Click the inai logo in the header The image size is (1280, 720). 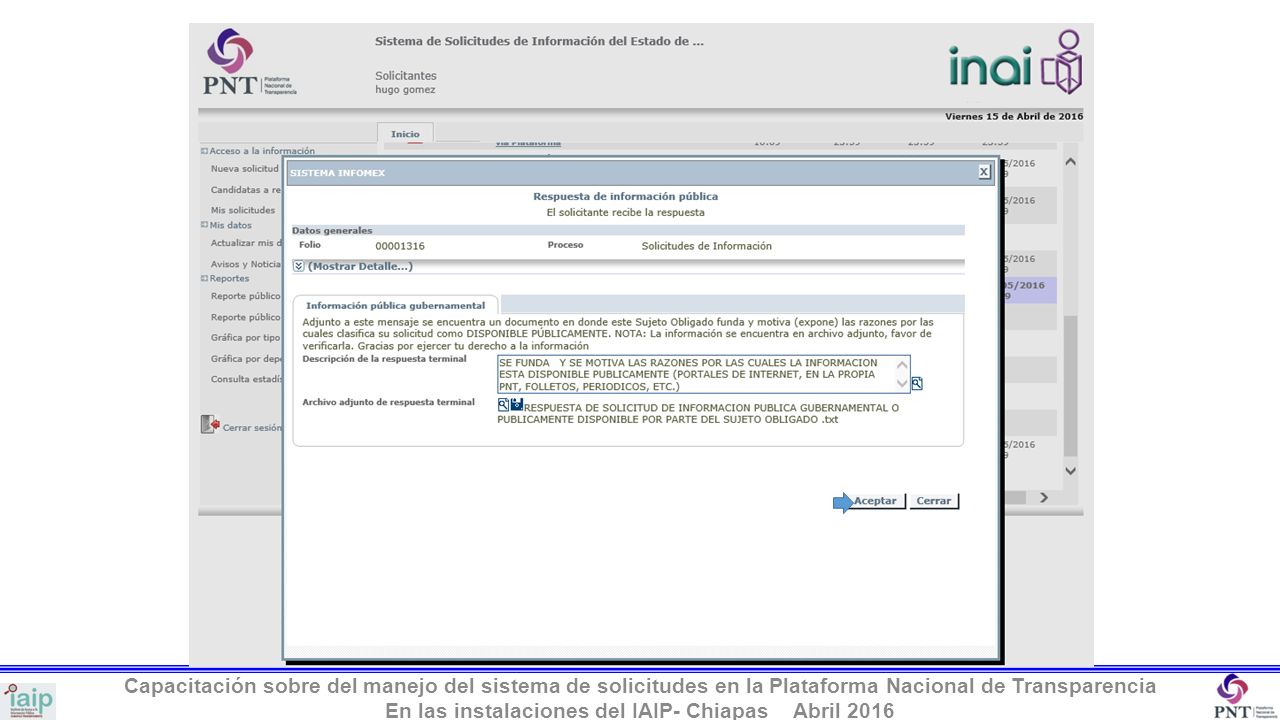click(1015, 62)
